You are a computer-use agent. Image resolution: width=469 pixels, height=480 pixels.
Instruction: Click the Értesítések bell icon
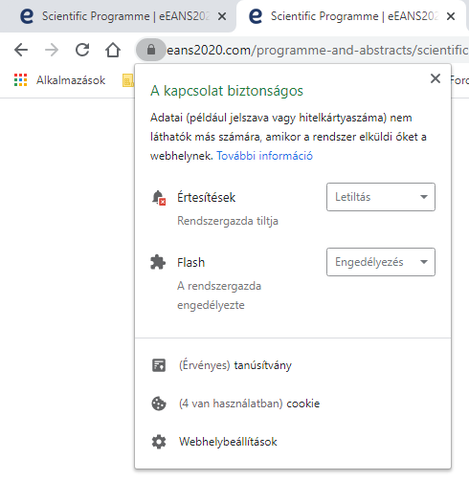pyautogui.click(x=159, y=198)
